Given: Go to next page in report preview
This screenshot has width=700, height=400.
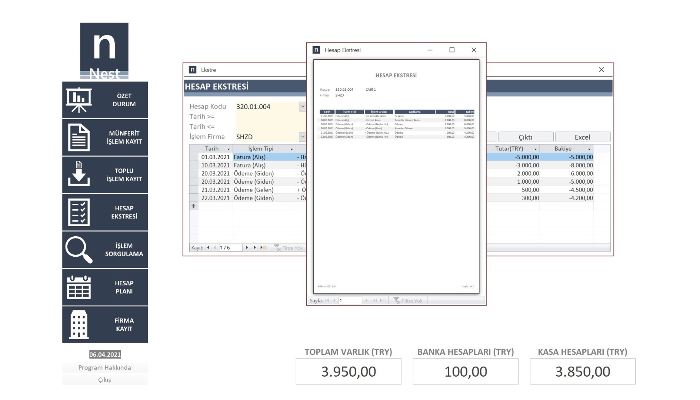Looking at the screenshot, I should 367,300.
